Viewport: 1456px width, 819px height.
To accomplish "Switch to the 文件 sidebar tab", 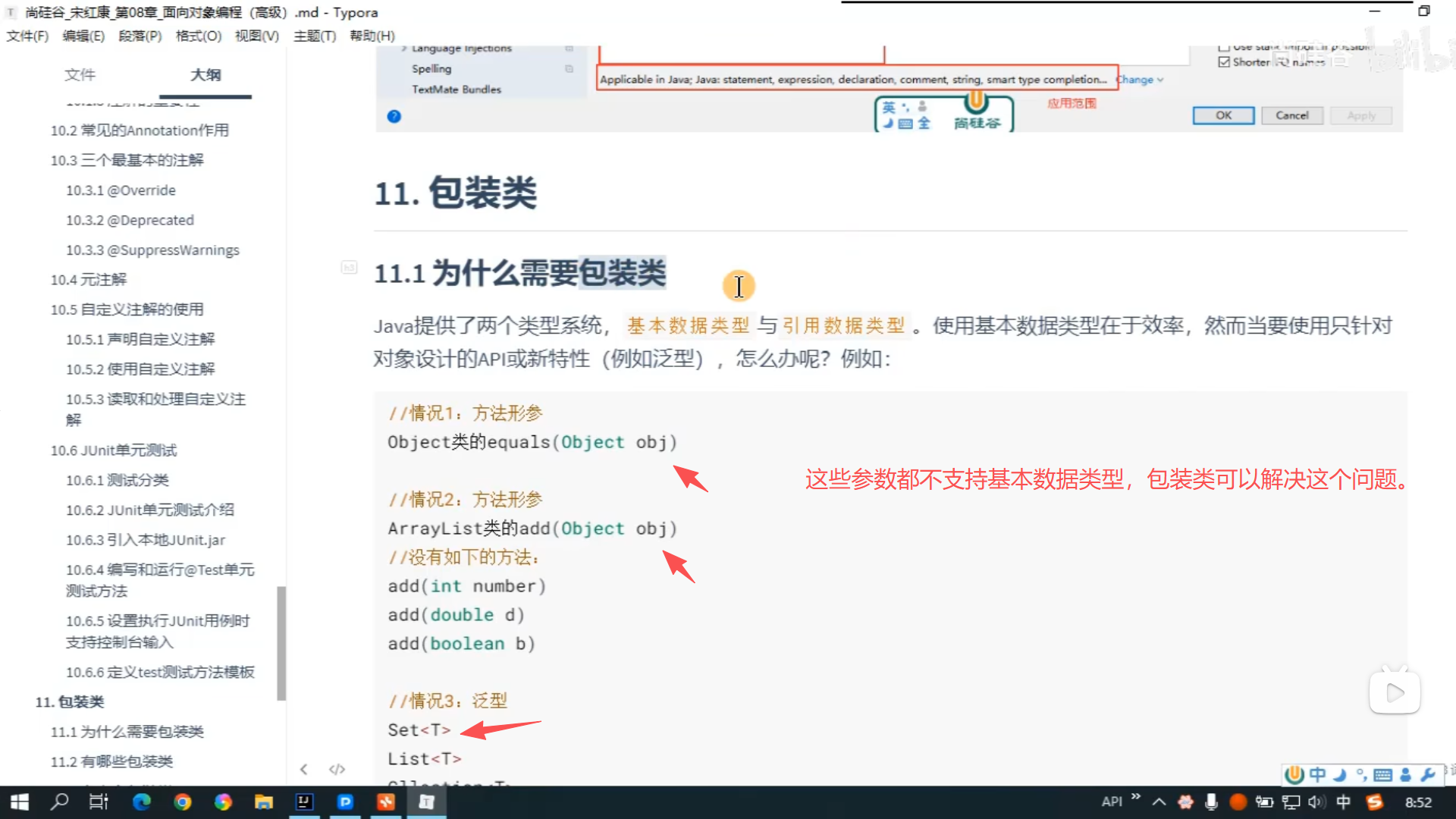I will (80, 74).
